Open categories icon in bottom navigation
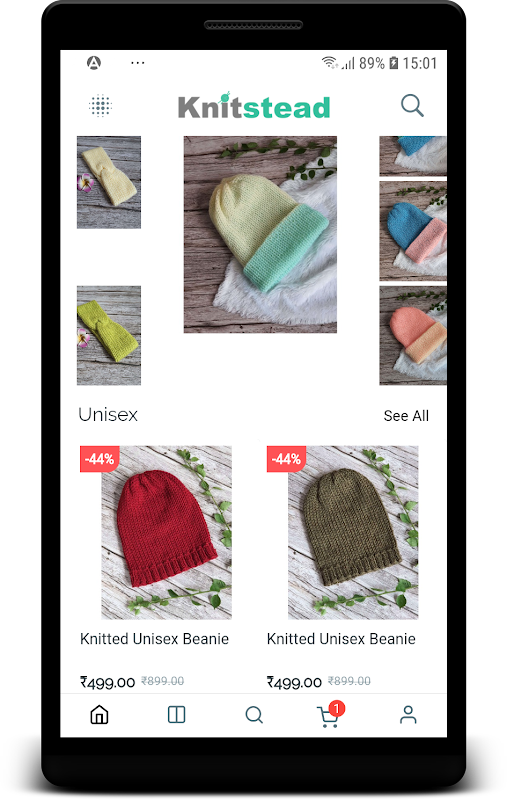 [176, 715]
